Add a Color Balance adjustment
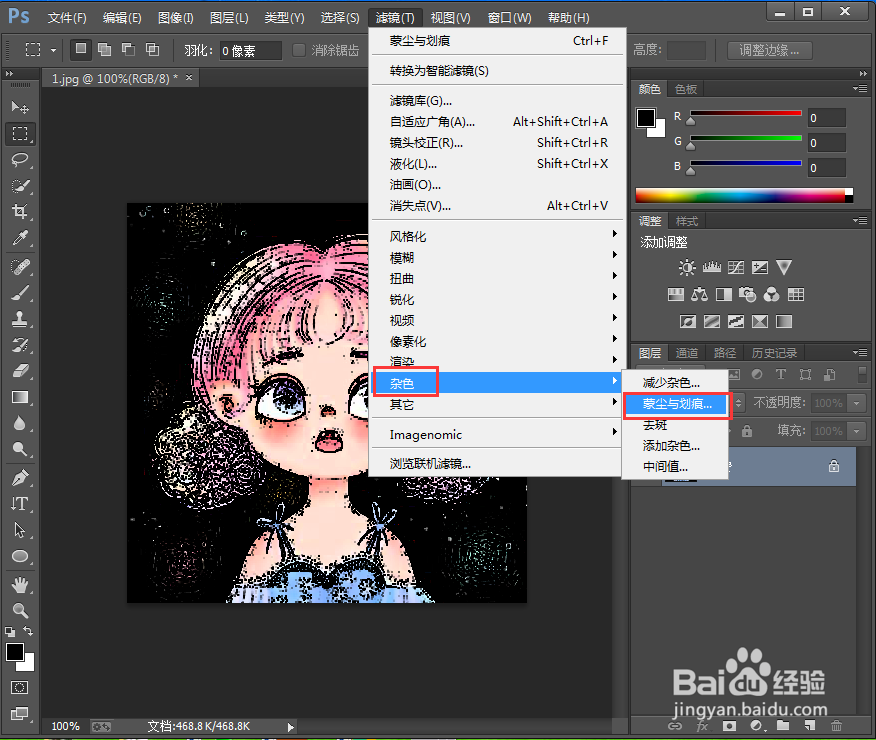876x740 pixels. pyautogui.click(x=699, y=294)
